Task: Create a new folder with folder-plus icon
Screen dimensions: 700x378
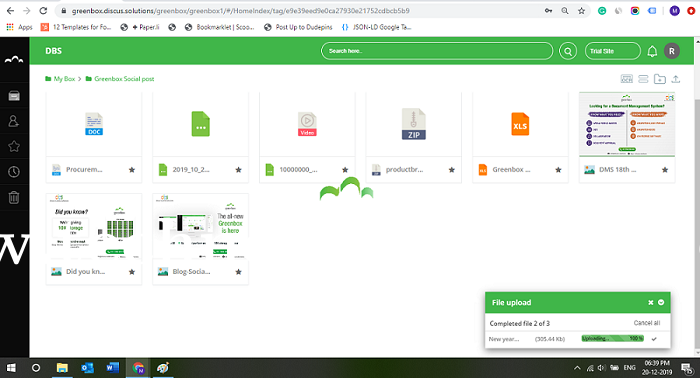Action: pos(660,79)
